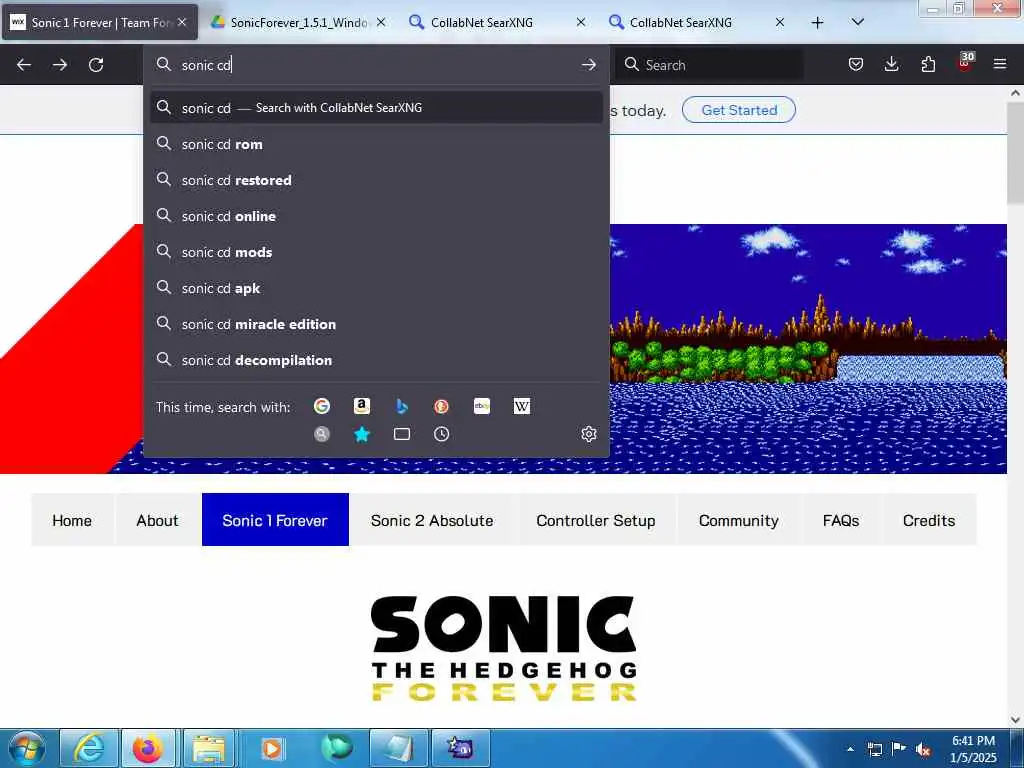The height and width of the screenshot is (768, 1024).
Task: Select sonic cd Search with CollabNet SearXNG
Action: (x=376, y=108)
